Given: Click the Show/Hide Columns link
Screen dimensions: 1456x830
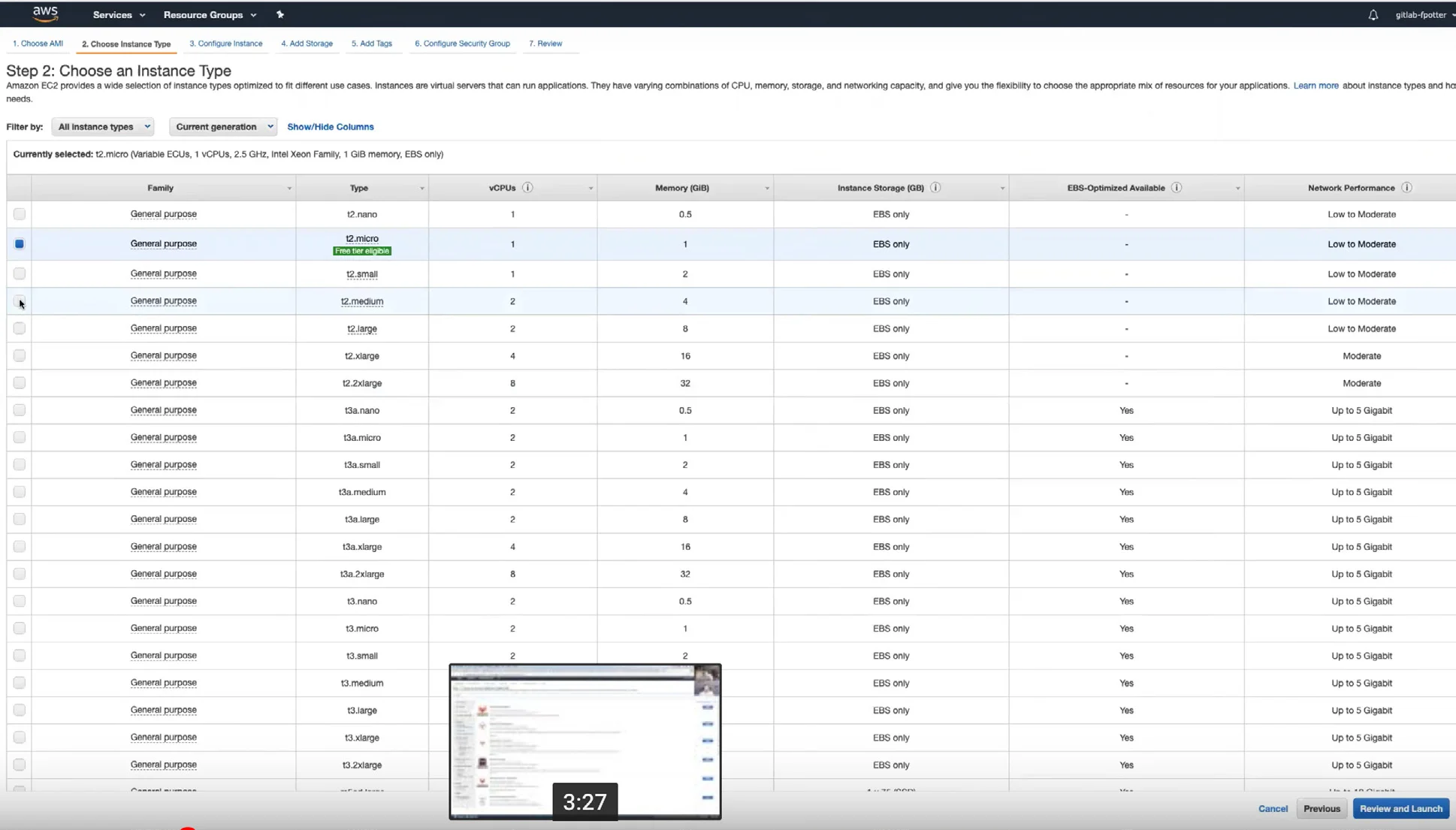Looking at the screenshot, I should click(x=330, y=126).
